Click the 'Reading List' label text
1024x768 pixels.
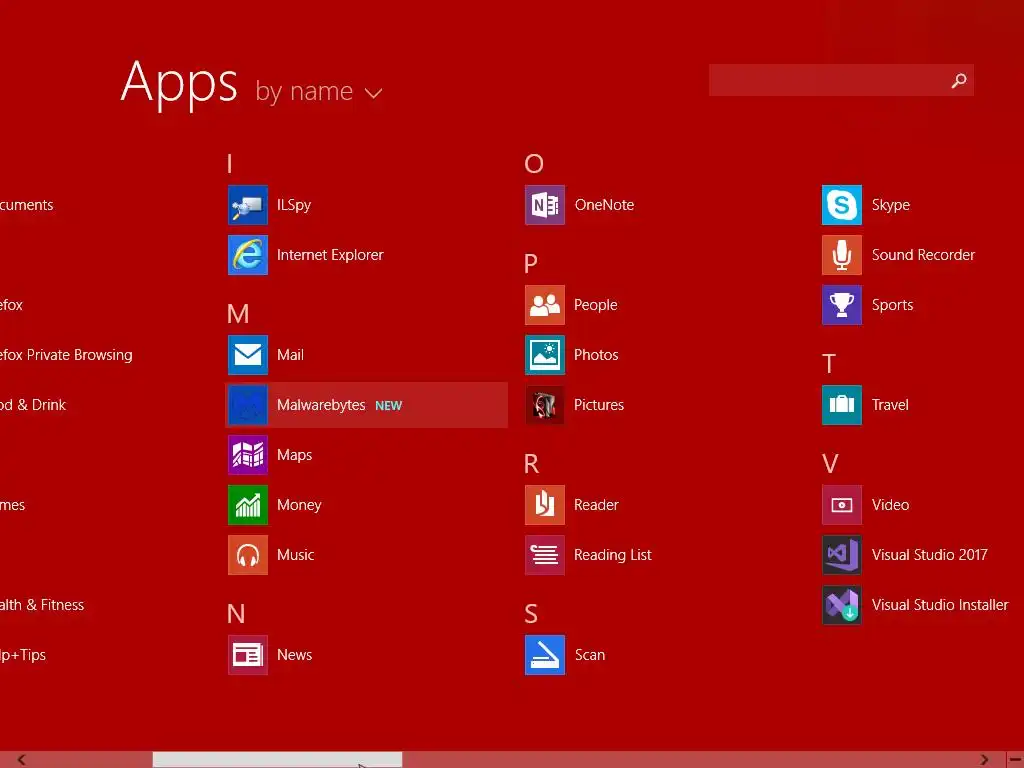613,555
